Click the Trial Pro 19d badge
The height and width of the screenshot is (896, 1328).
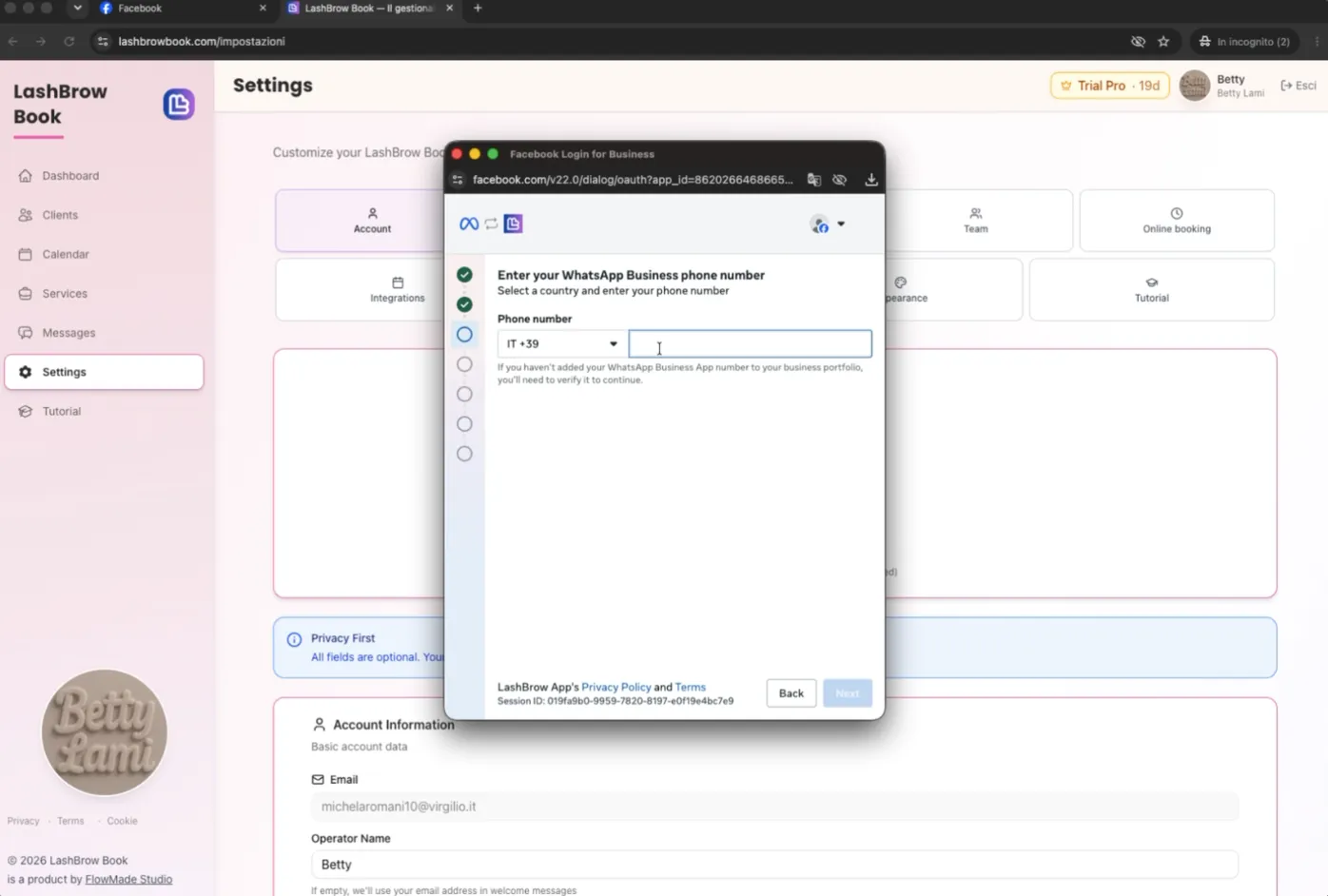(1110, 86)
